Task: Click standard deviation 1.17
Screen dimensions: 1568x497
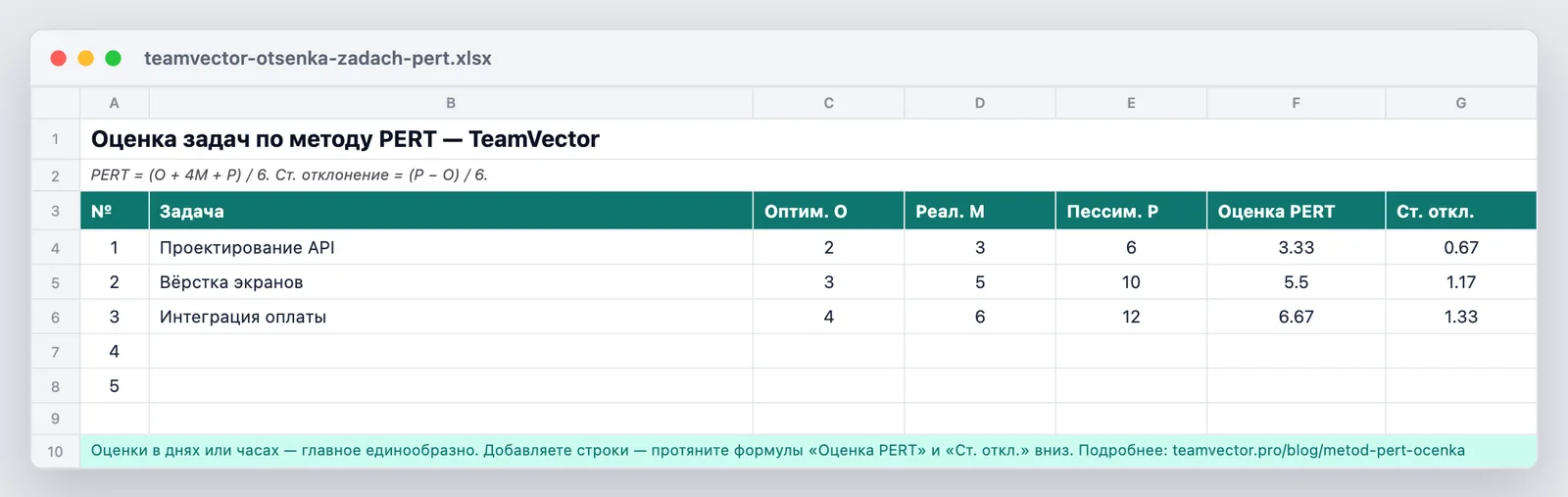Action: (1461, 282)
